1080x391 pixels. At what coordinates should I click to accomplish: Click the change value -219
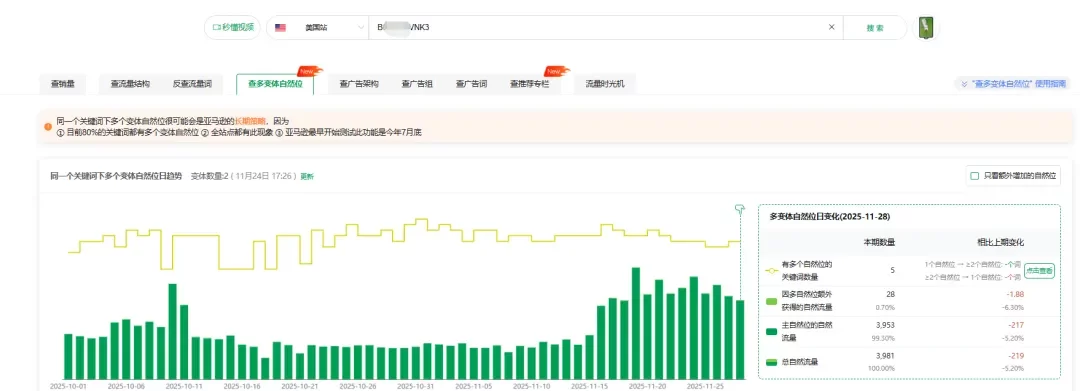[x=1016, y=355]
